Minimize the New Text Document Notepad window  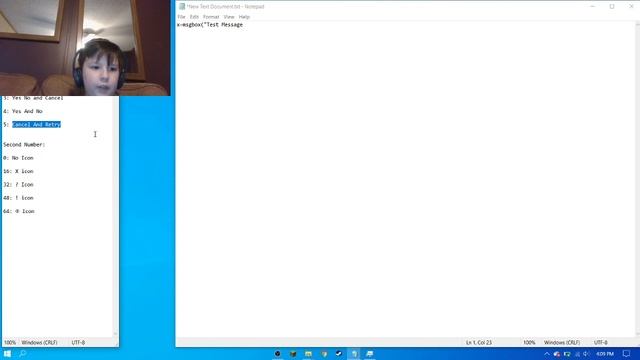pos(593,7)
